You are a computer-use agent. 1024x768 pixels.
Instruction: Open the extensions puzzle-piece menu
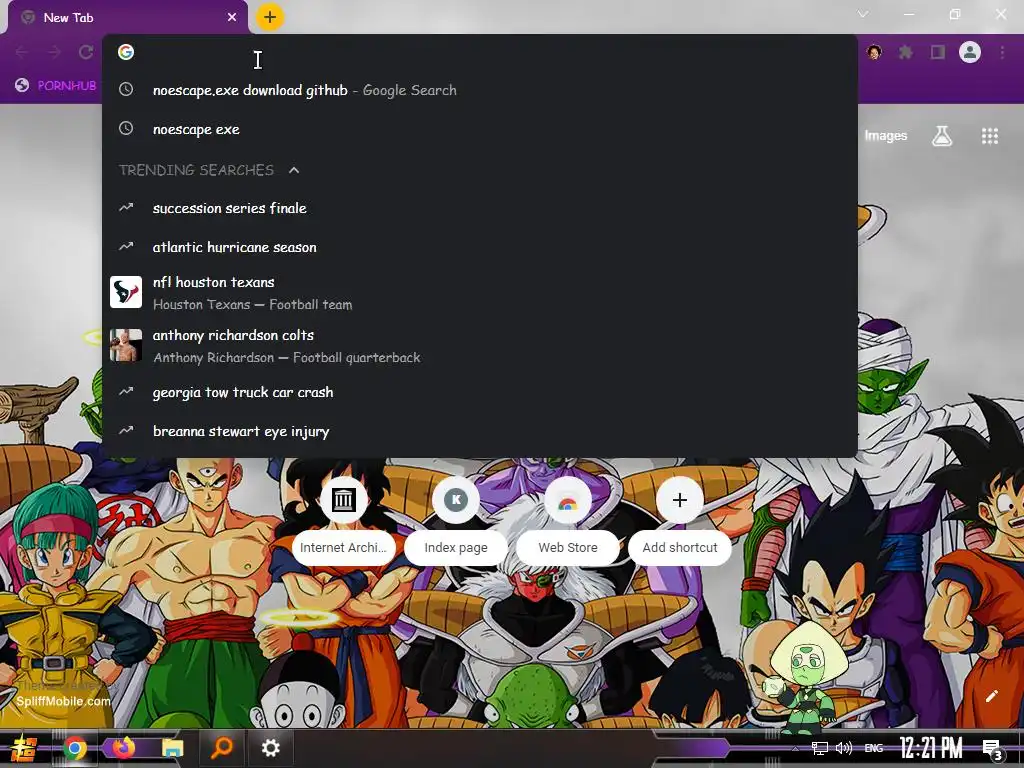(x=906, y=52)
